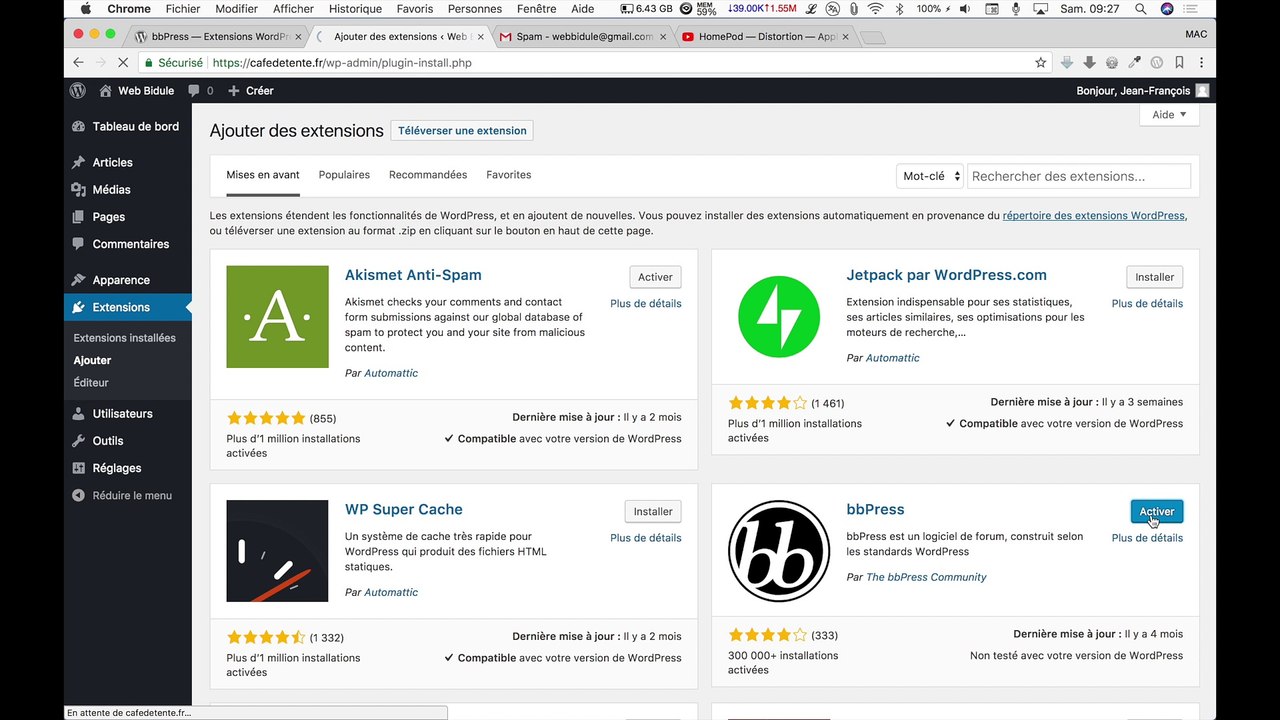Click The bbPress Community author link
Image resolution: width=1280 pixels, height=720 pixels.
coord(926,577)
